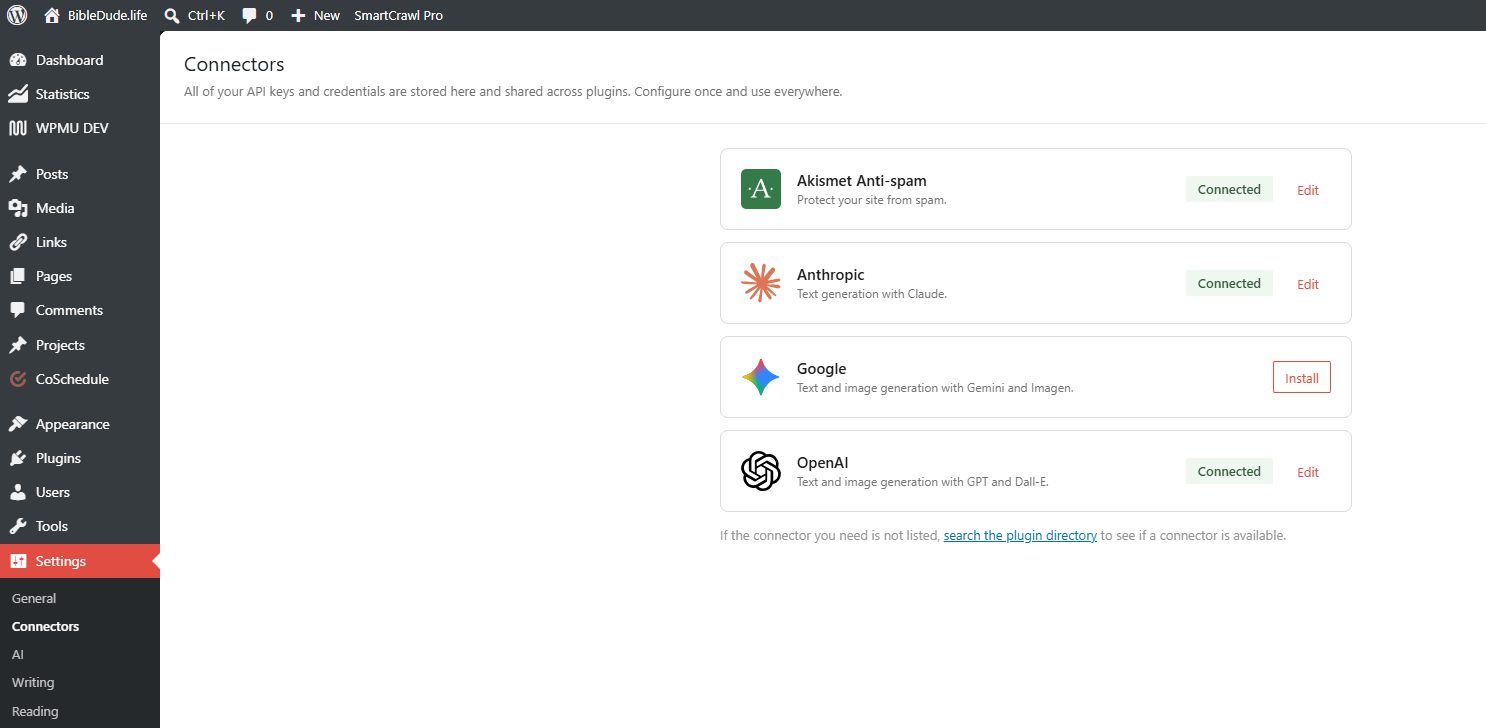Select the Connectors submenu item
This screenshot has width=1486, height=728.
point(45,626)
